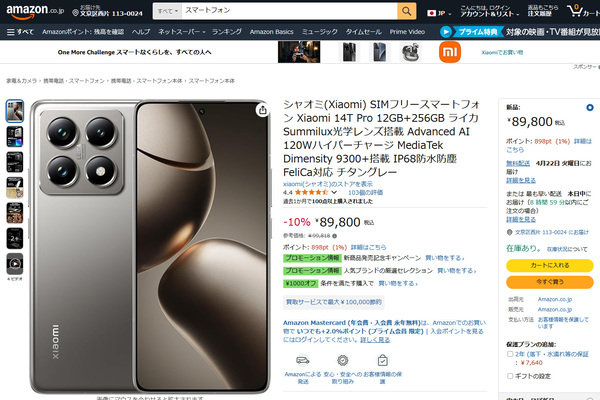600x400 pixels.
Task: Open the shopping cart icon
Action: coord(574,10)
